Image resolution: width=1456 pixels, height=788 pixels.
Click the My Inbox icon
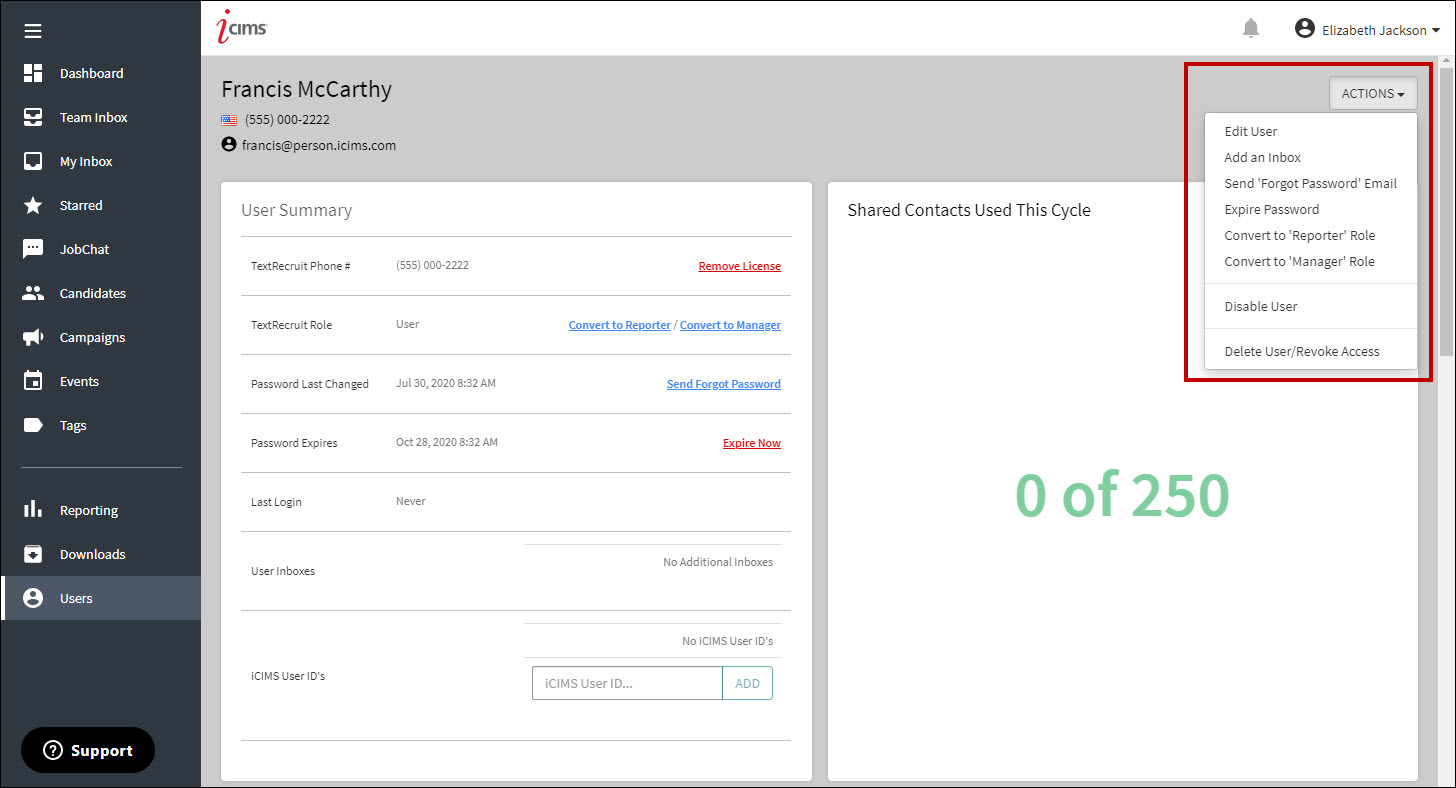33,161
